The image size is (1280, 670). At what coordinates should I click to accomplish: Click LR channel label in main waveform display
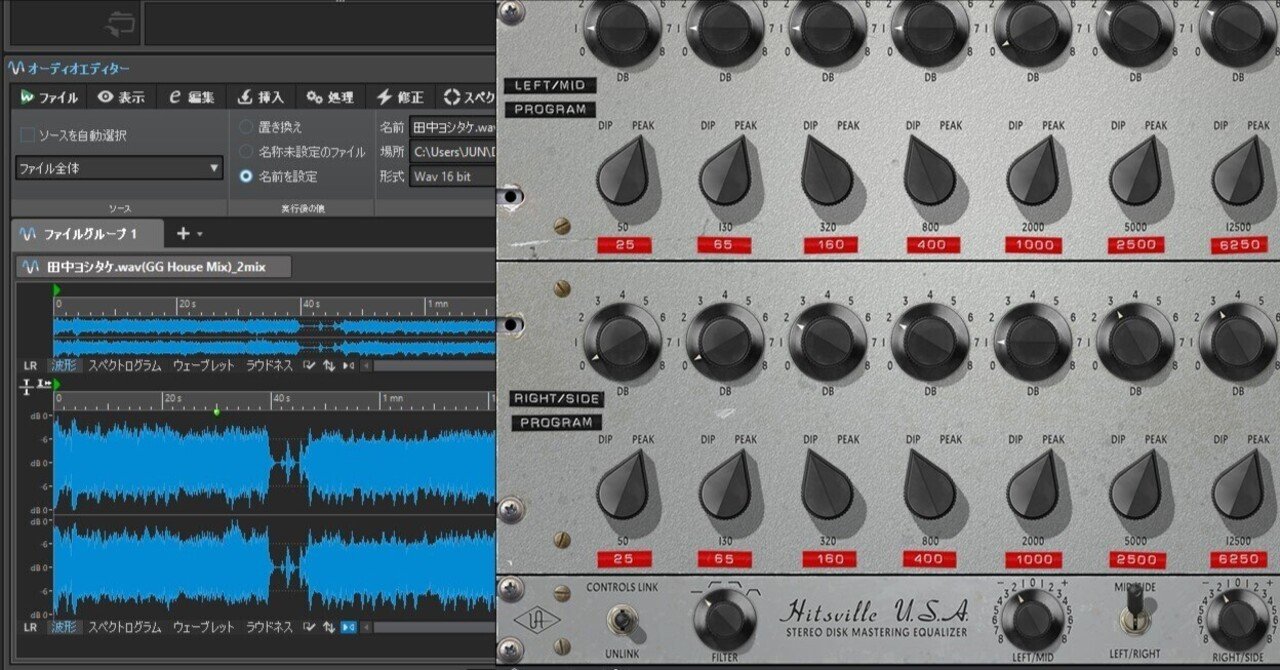[30, 627]
